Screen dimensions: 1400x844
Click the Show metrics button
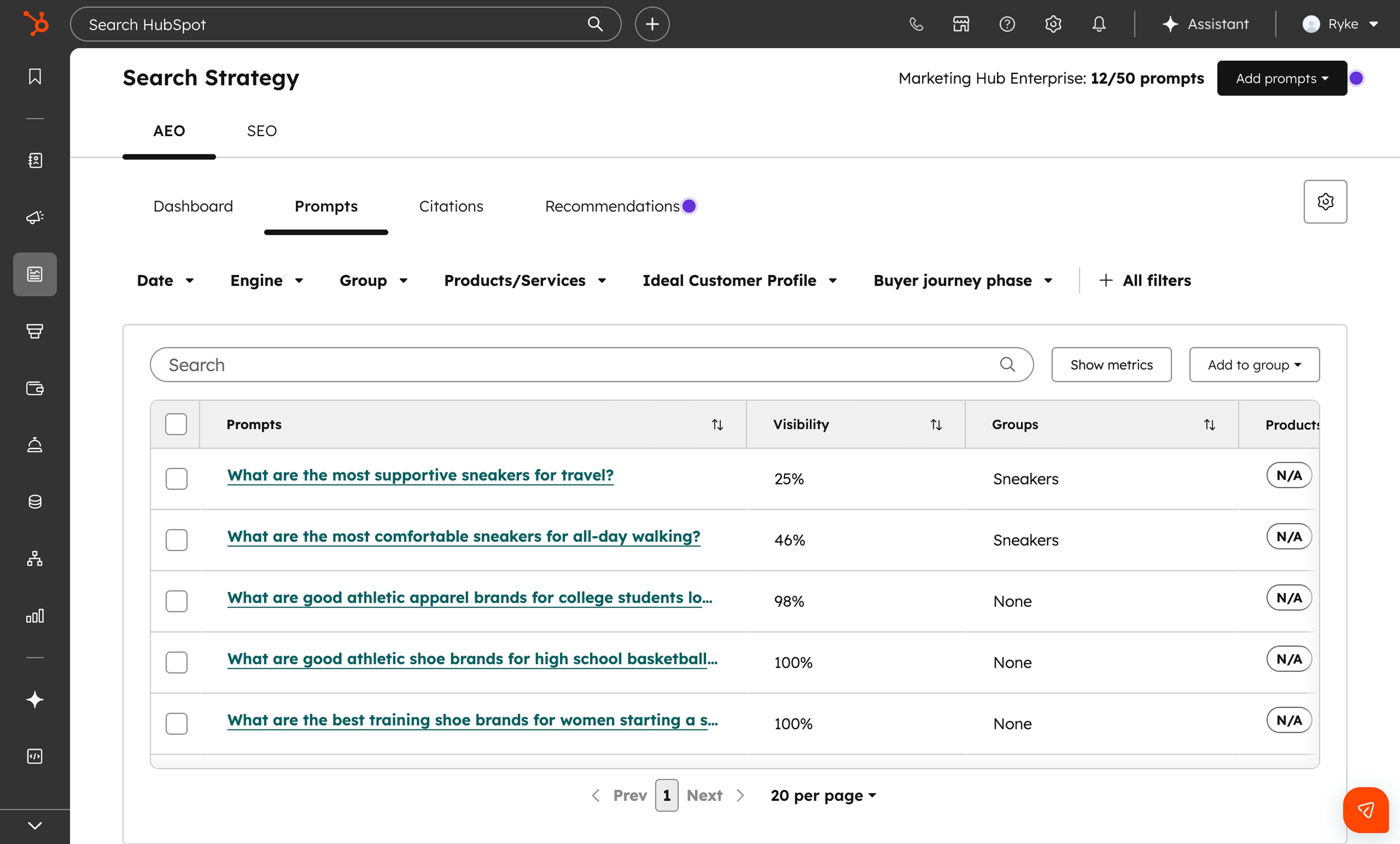pyautogui.click(x=1111, y=364)
